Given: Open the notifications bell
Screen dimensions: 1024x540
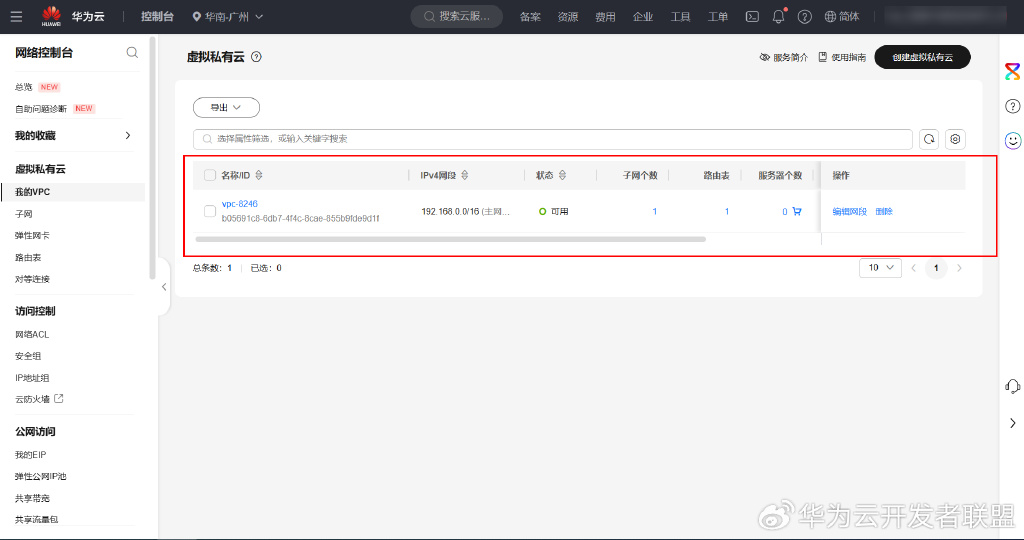Looking at the screenshot, I should click(x=778, y=16).
